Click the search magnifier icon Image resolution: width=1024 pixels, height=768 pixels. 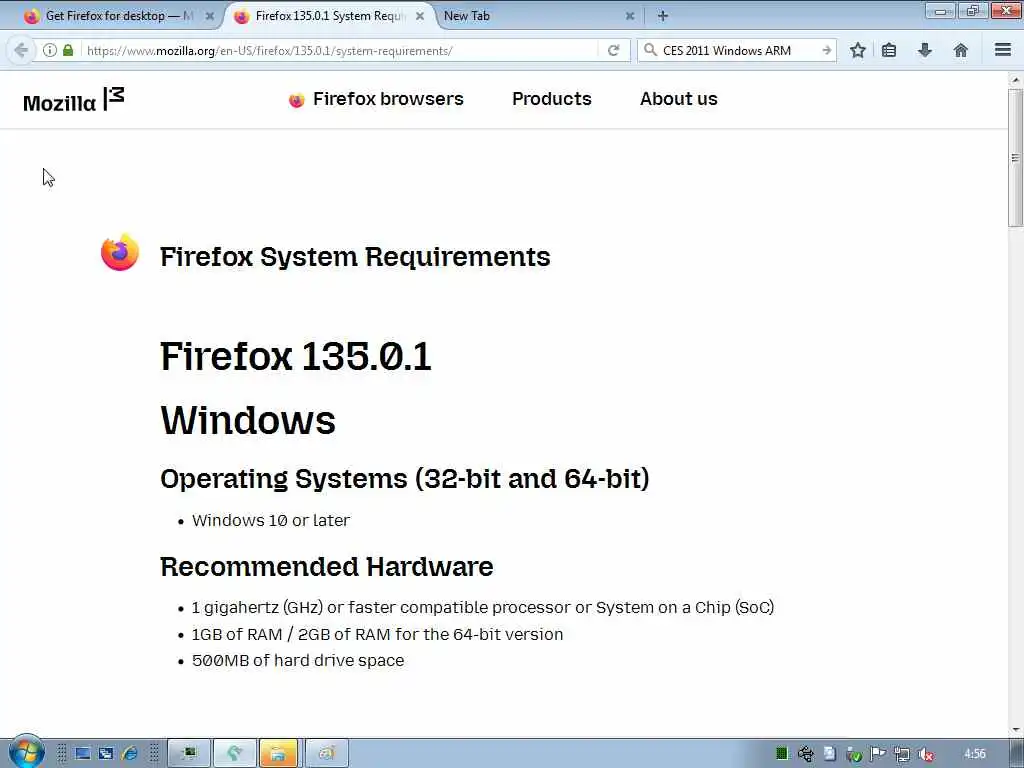tap(650, 50)
